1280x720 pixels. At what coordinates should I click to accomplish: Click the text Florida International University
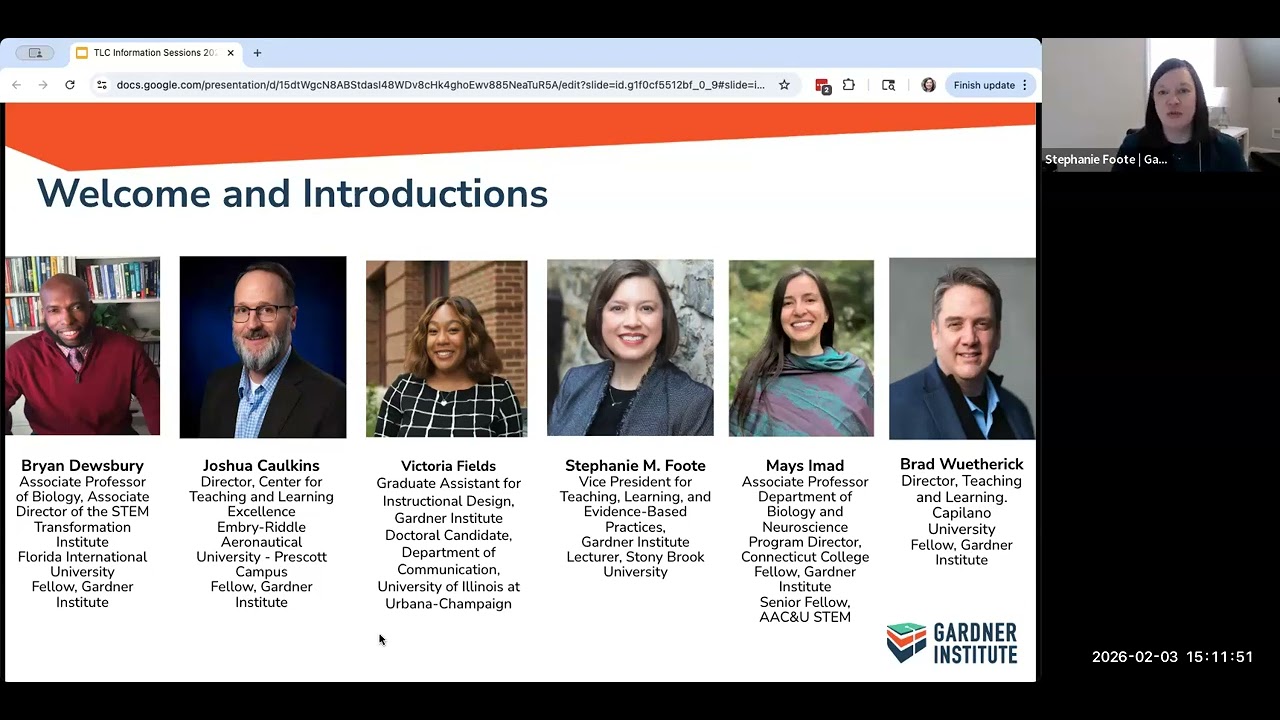82,564
